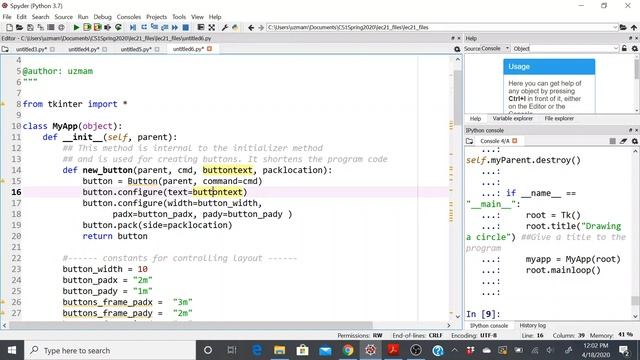Click the working directory path field

442,27
